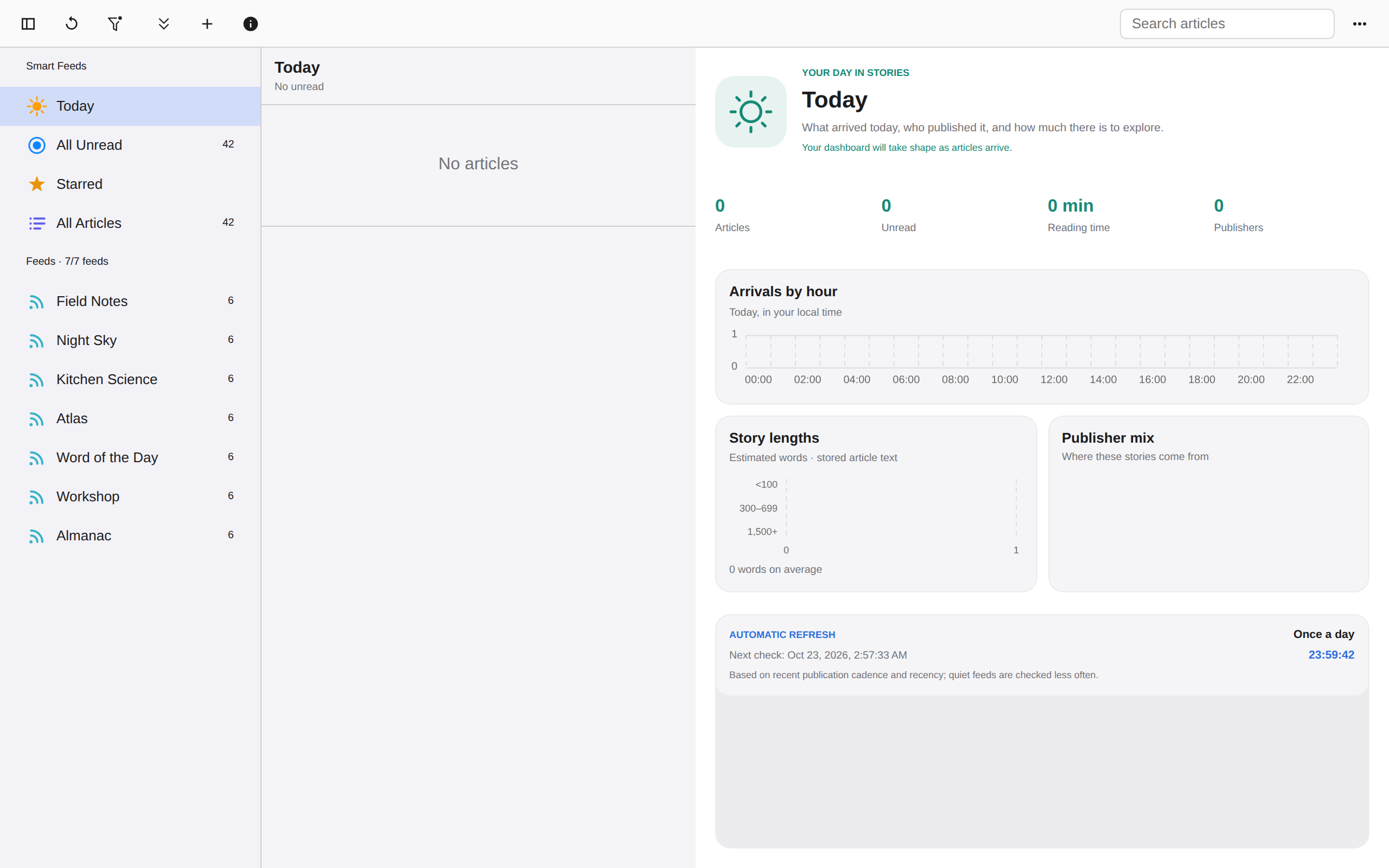Screen dimensions: 1389x868
Task: Click the Publisher mix card title
Action: (1107, 438)
